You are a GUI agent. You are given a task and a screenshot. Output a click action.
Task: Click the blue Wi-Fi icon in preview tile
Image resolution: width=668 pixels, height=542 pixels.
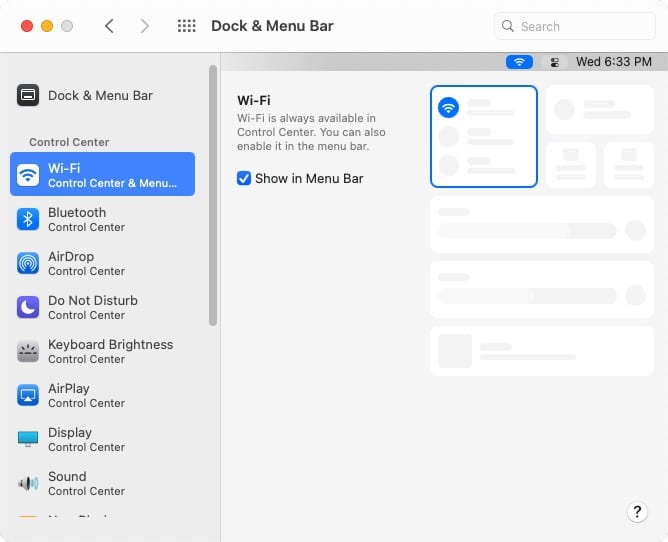tap(448, 107)
